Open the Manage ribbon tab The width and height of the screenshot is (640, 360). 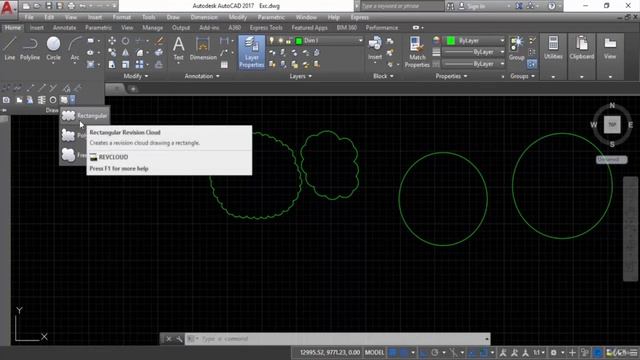click(x=152, y=28)
